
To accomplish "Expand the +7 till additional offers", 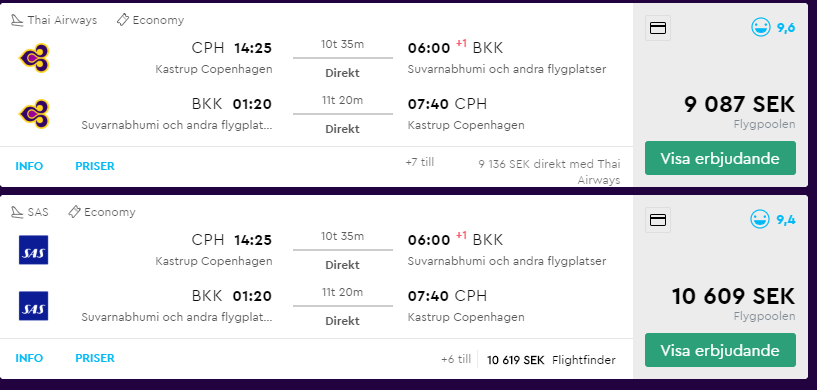I will 419,162.
